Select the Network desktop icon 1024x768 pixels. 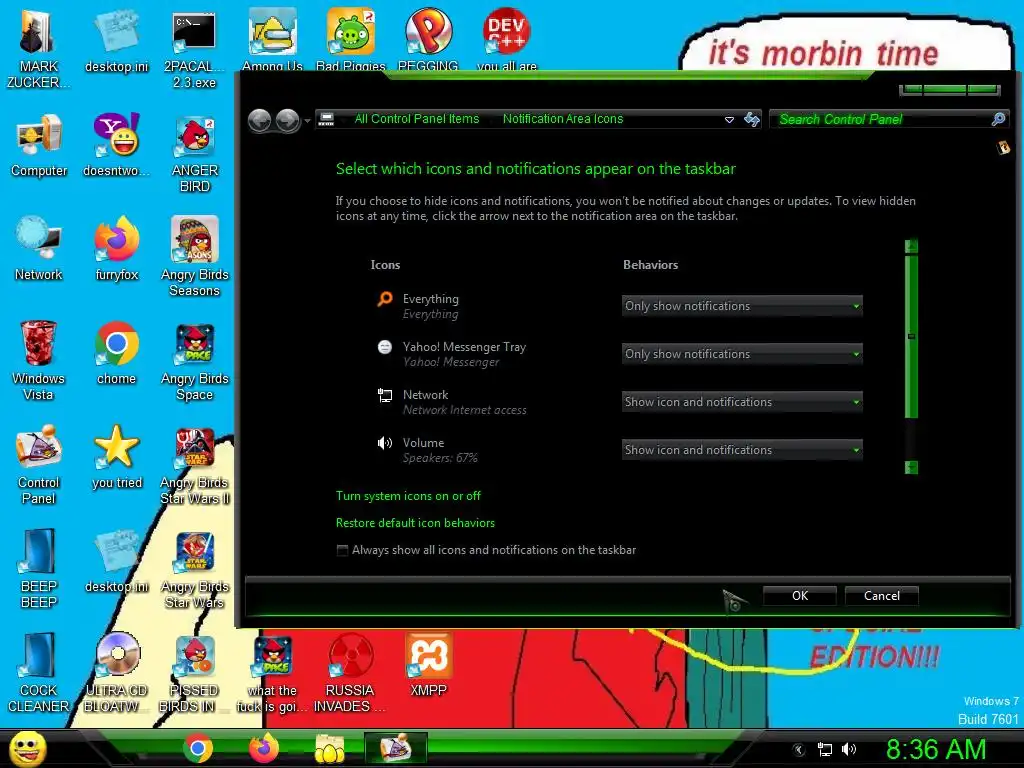click(x=39, y=249)
